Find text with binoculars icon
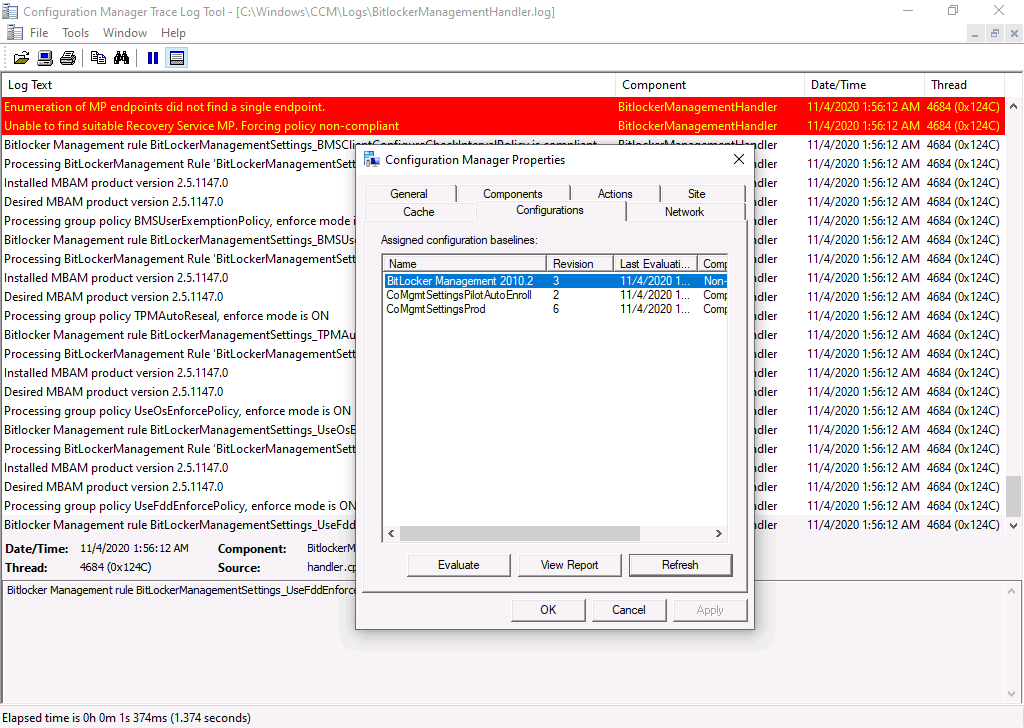The width and height of the screenshot is (1024, 728). coord(121,58)
